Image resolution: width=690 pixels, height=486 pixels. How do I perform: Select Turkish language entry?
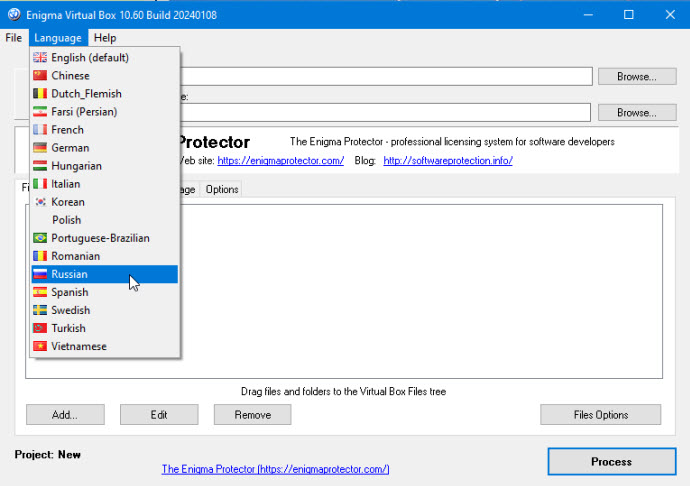[x=105, y=328]
